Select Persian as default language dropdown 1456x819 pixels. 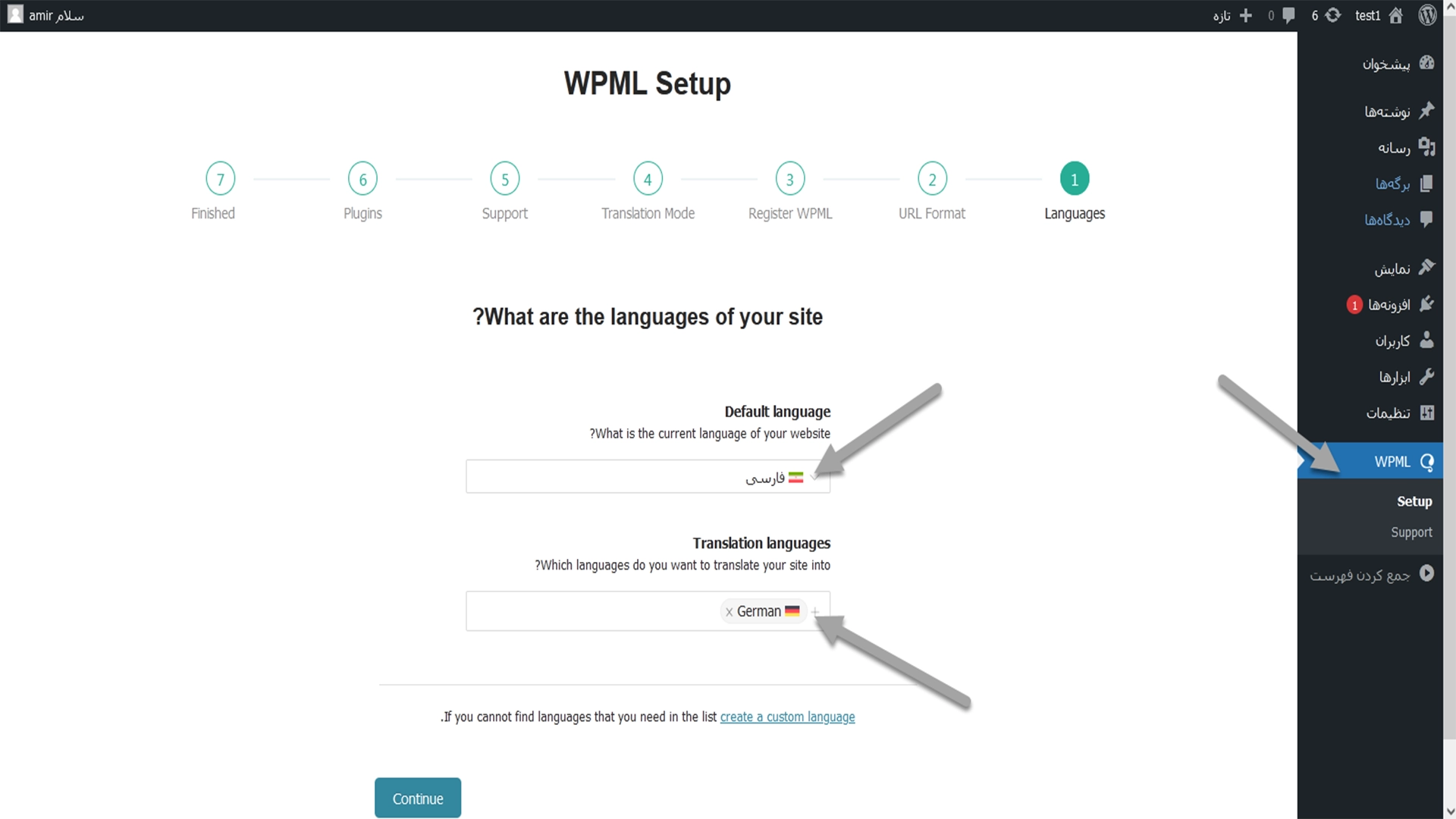click(x=648, y=478)
